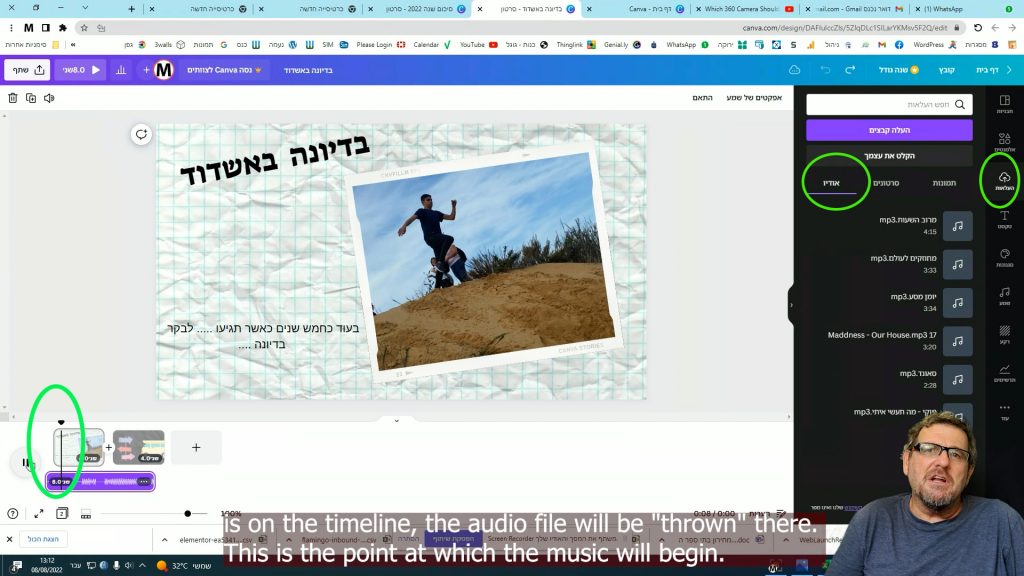Adjust the zoom slider handle
This screenshot has width=1024, height=576.
pos(187,514)
